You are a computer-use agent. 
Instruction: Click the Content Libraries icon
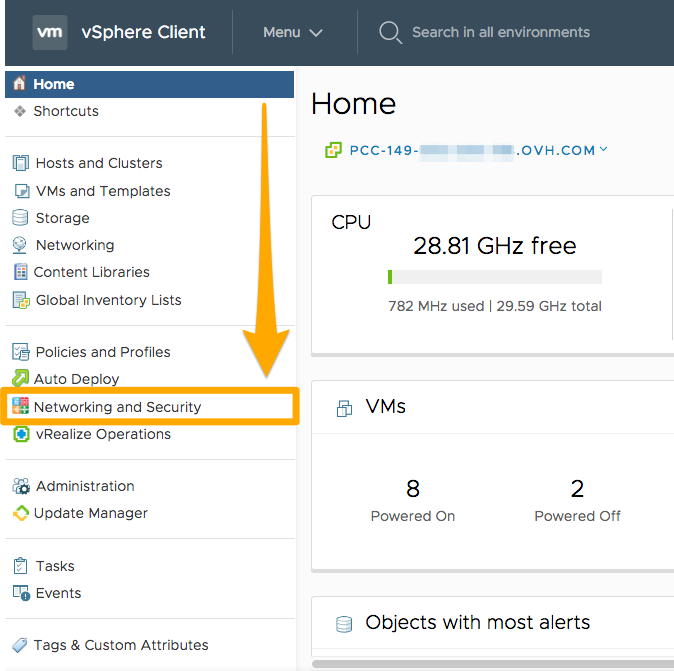(20, 272)
